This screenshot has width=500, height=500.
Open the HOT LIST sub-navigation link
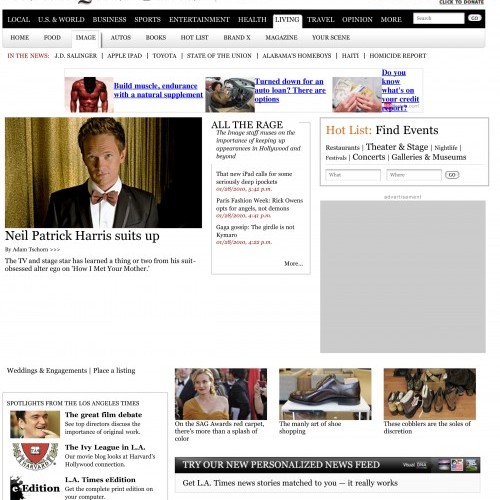(194, 38)
